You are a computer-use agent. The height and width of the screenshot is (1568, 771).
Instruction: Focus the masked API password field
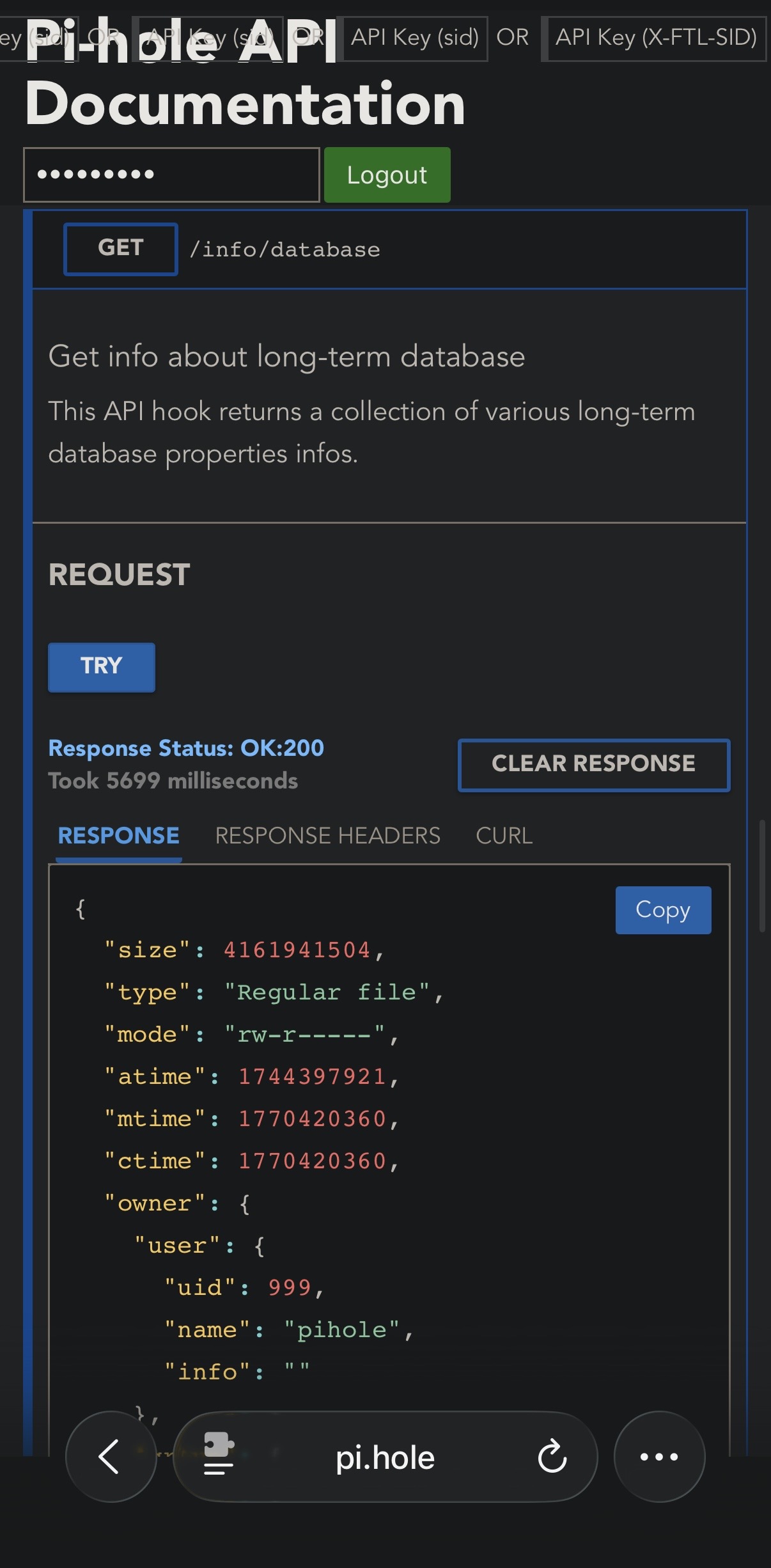171,175
